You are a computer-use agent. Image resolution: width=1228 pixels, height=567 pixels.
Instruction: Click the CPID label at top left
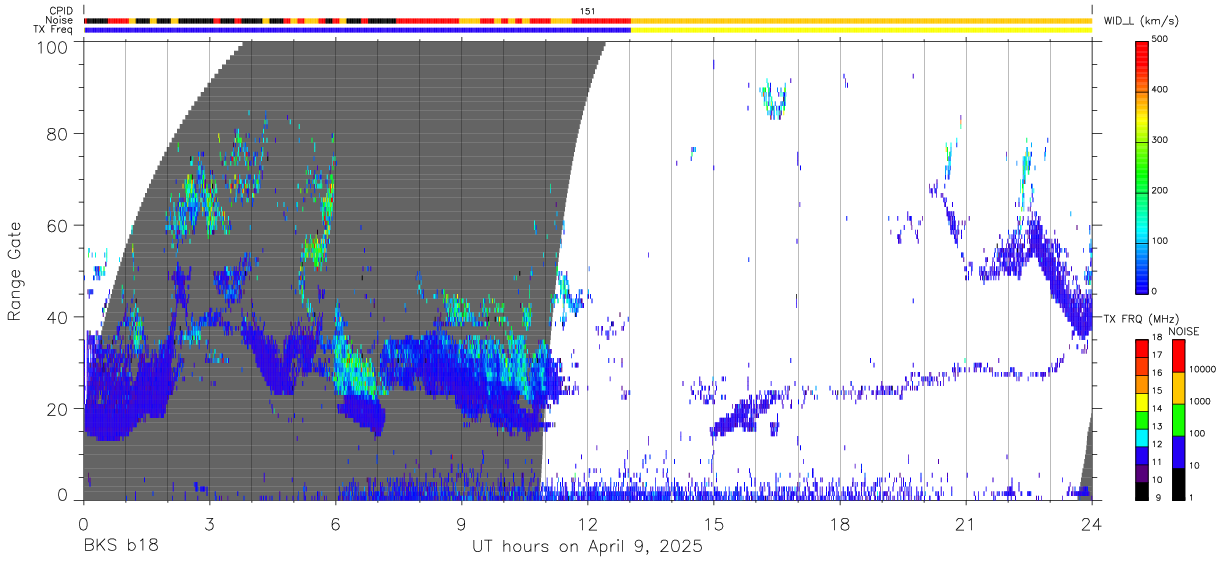tap(59, 11)
